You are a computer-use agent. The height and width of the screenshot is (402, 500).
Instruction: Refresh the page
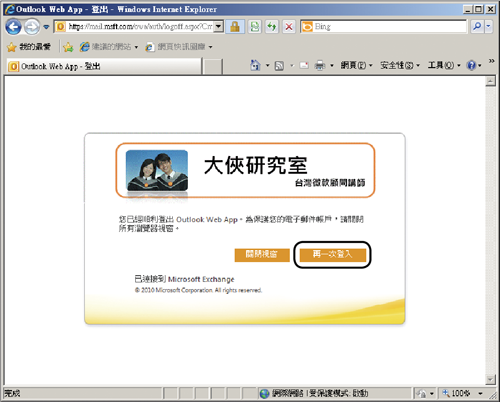tap(272, 26)
